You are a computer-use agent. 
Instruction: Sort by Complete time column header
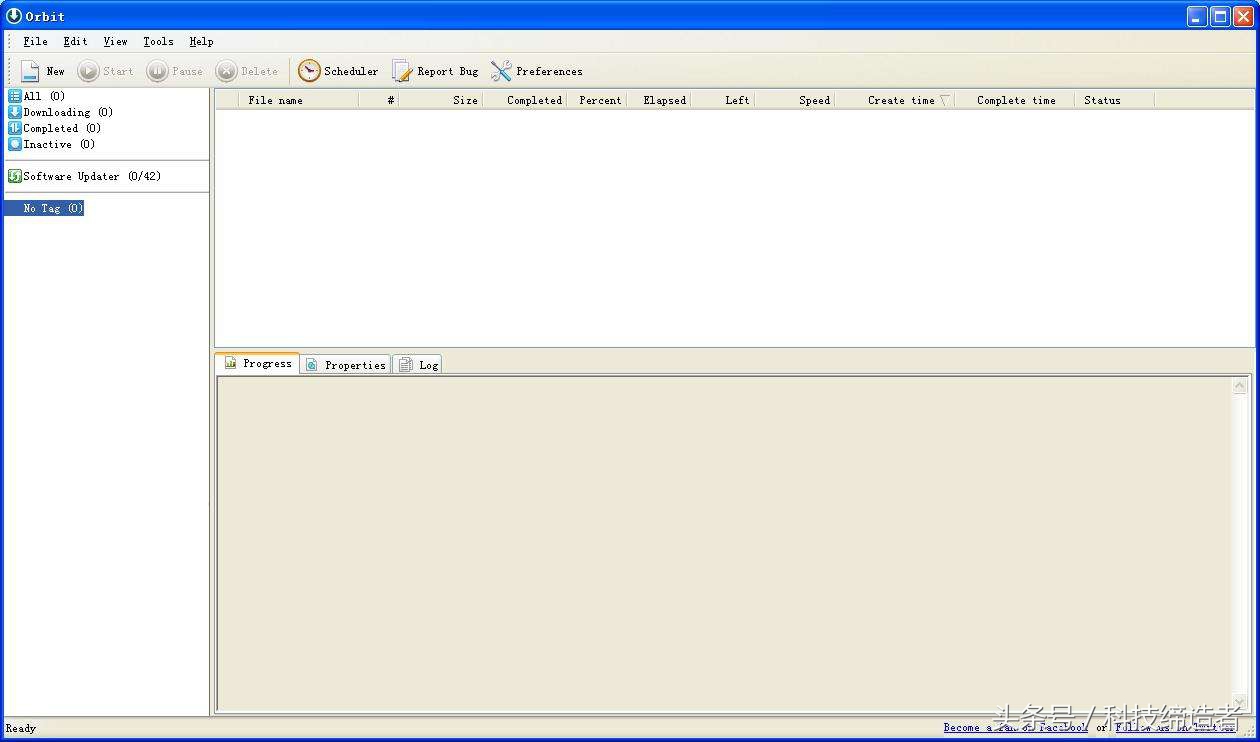point(1015,100)
